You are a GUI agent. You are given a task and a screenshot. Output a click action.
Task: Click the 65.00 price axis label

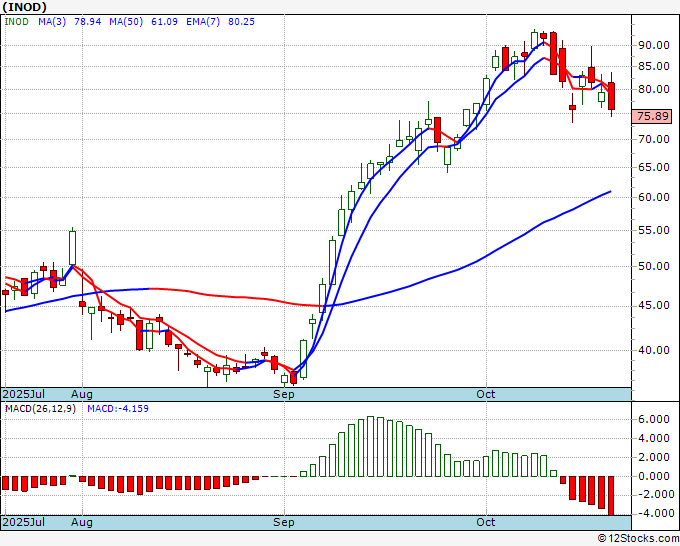point(653,167)
